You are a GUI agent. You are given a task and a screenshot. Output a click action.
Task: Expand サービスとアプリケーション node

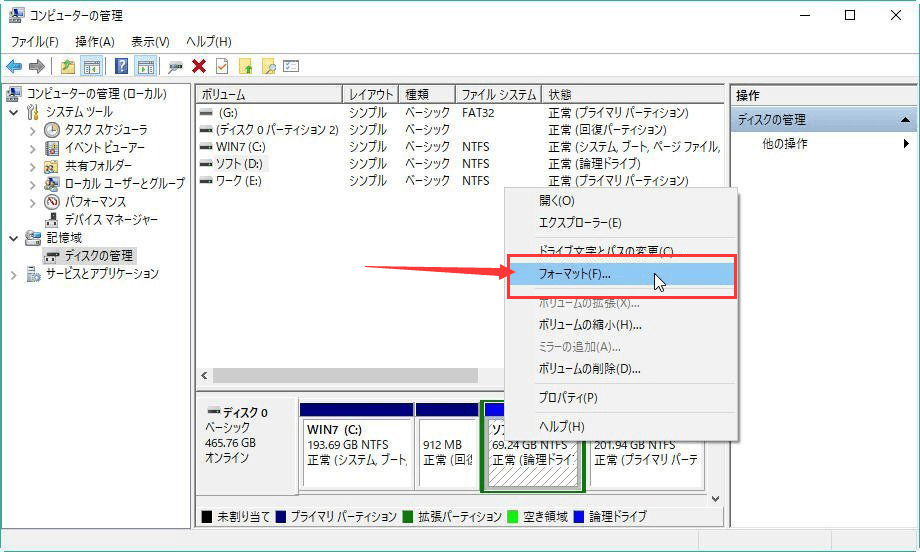point(14,275)
